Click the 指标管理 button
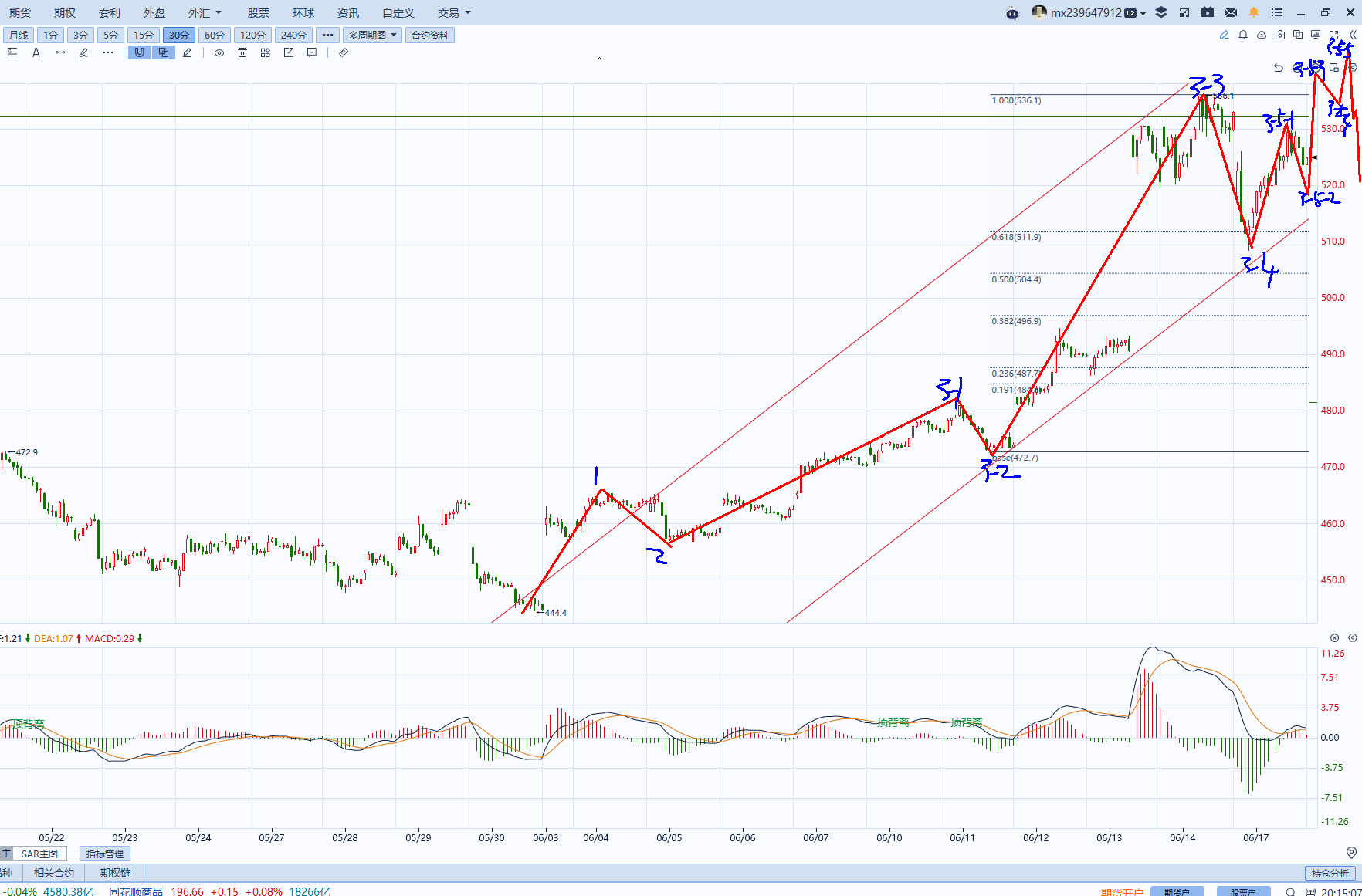This screenshot has height=896, width=1362. [x=105, y=854]
